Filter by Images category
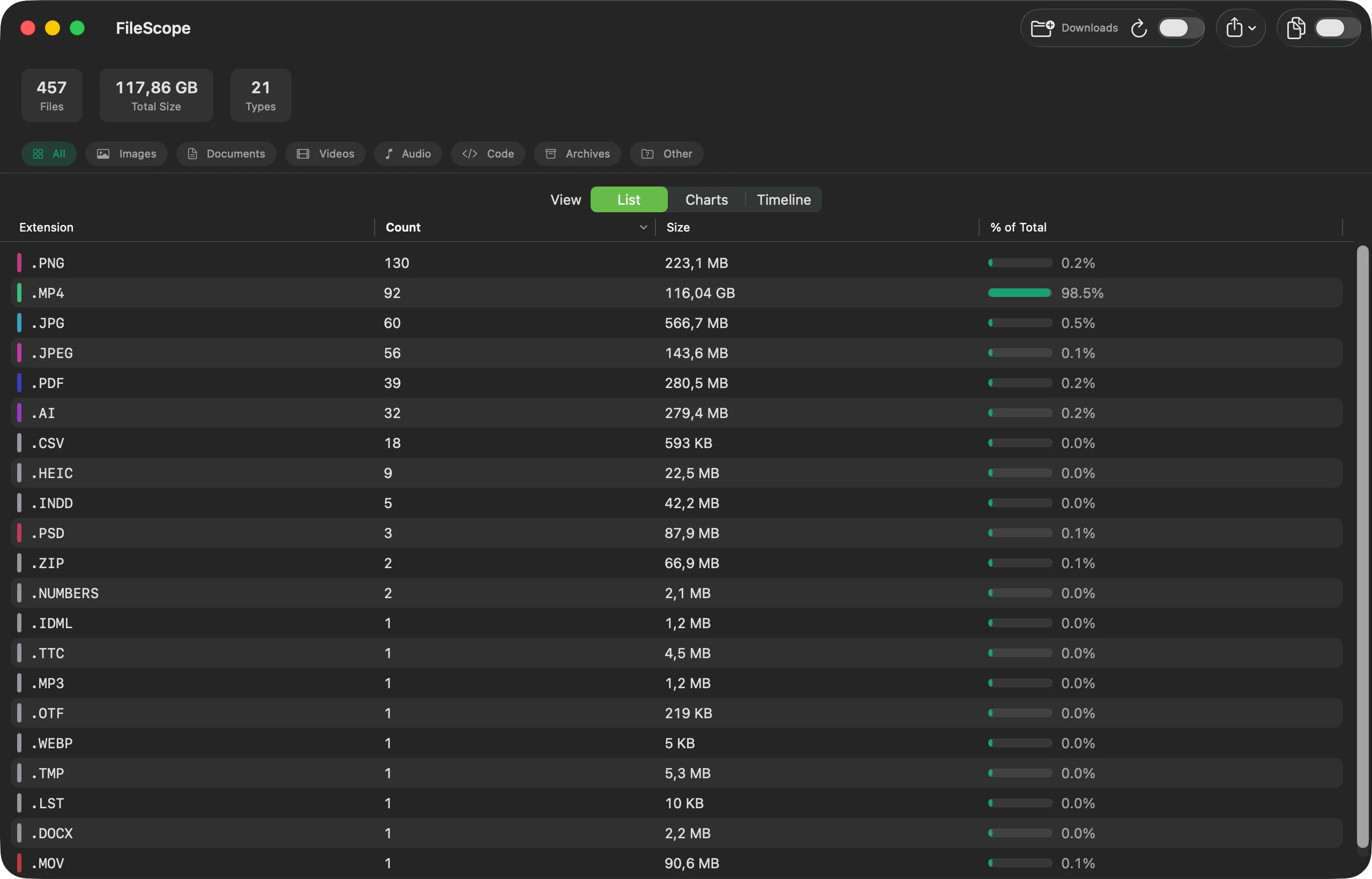1372x879 pixels. point(126,153)
